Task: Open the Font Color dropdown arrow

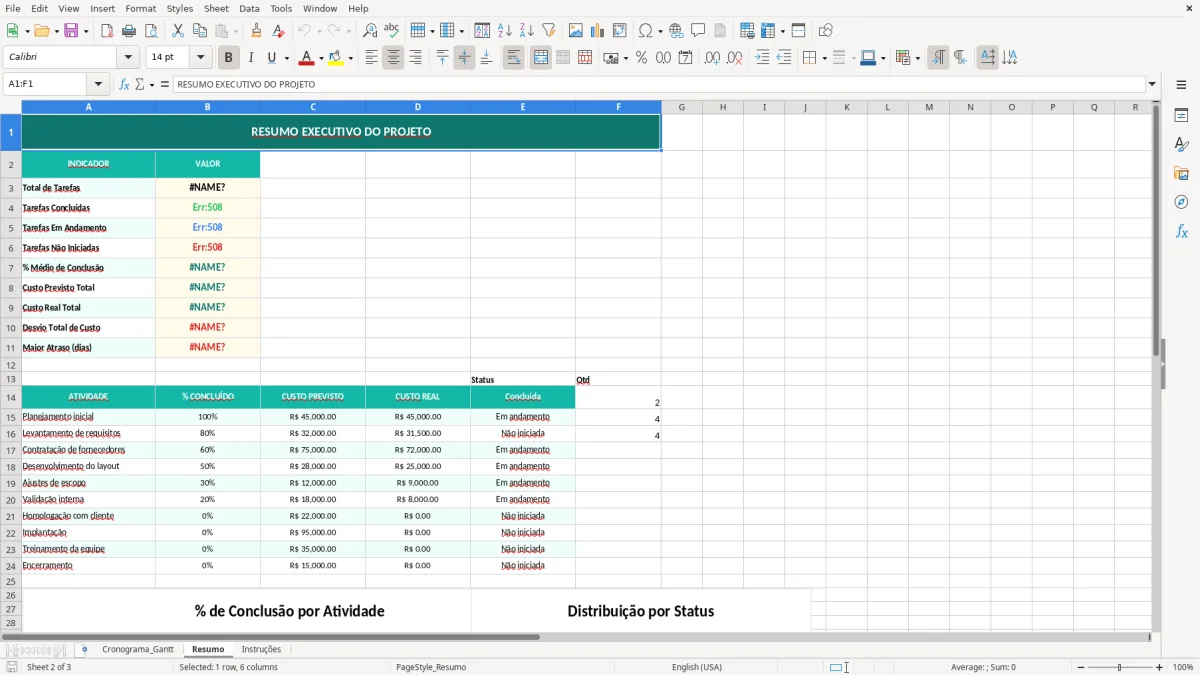Action: point(322,58)
